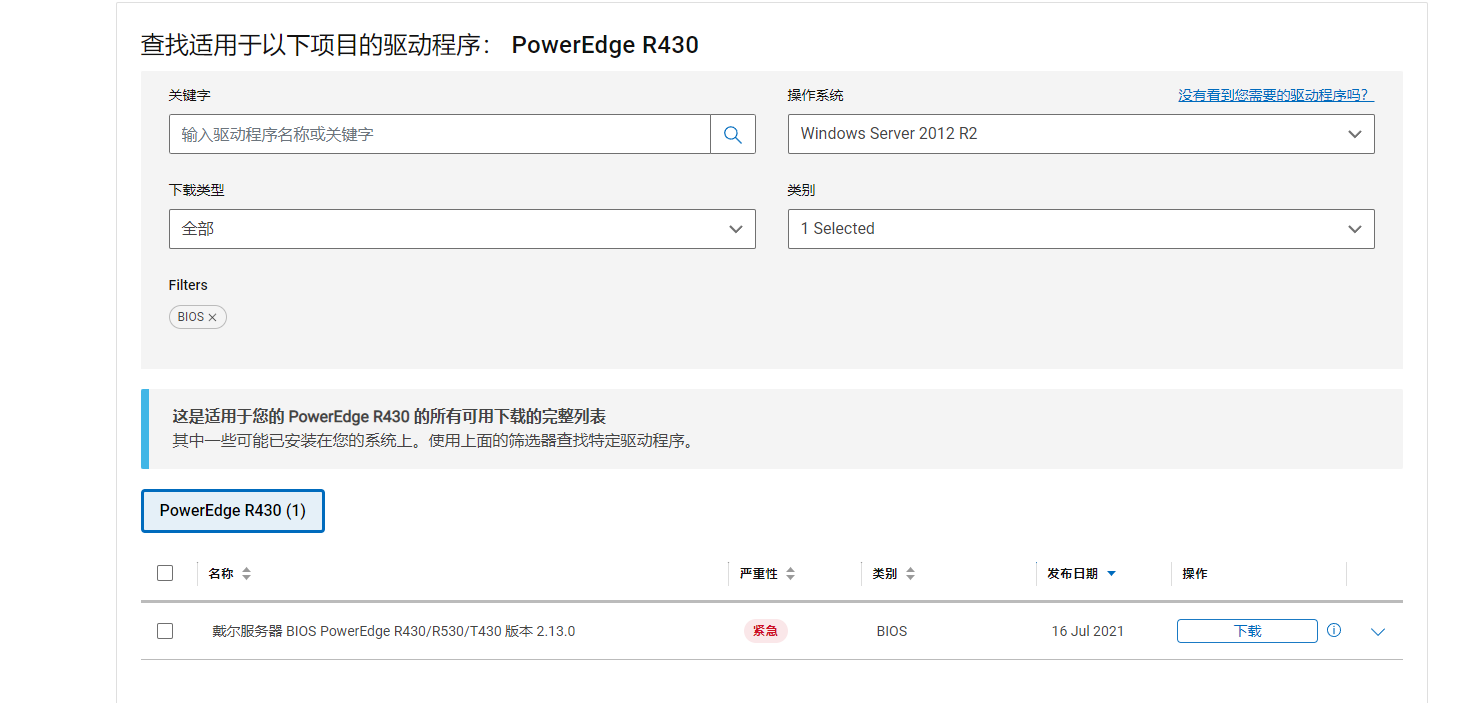Select the PowerEdge R430 (1) tab
The image size is (1471, 703).
coord(233,511)
